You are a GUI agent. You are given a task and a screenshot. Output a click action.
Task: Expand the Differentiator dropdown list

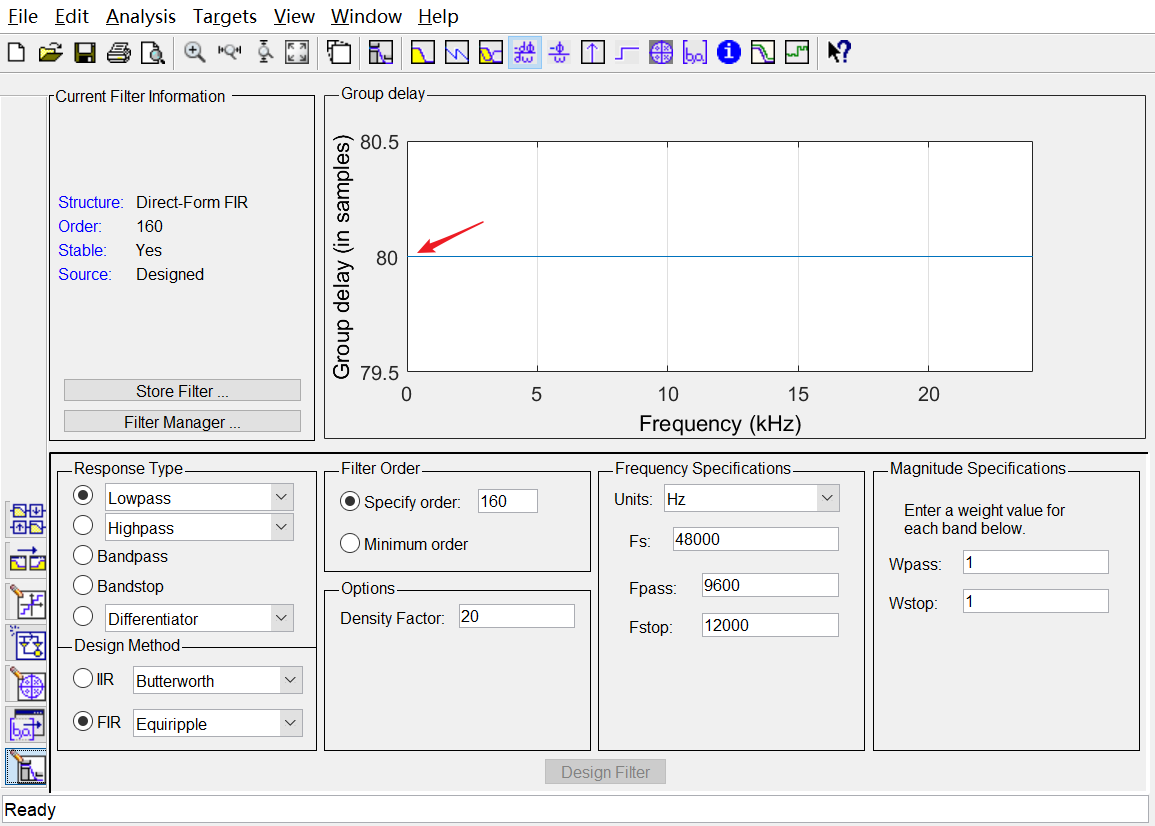click(x=281, y=618)
